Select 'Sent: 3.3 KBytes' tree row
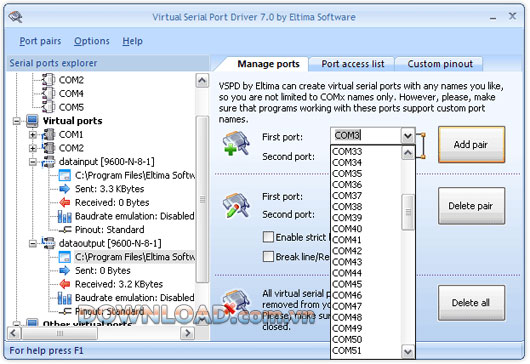 click(x=110, y=189)
